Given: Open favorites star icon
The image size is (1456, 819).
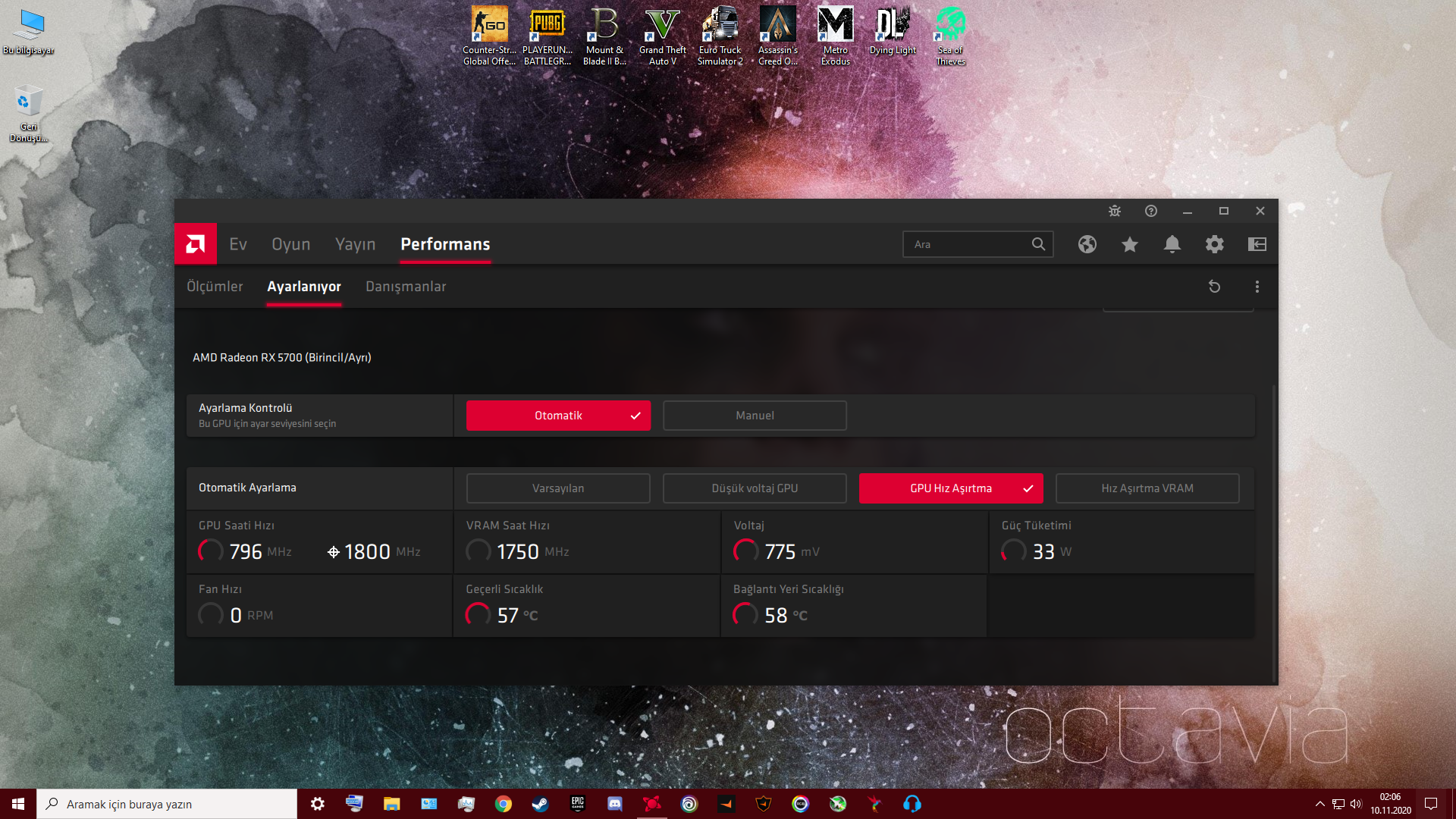Looking at the screenshot, I should tap(1129, 244).
